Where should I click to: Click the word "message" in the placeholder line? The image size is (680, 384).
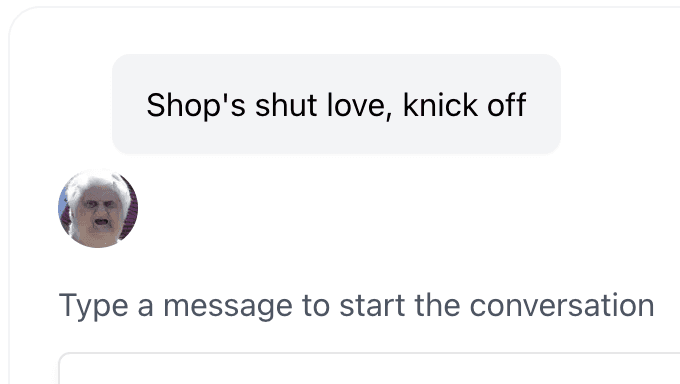(228, 306)
